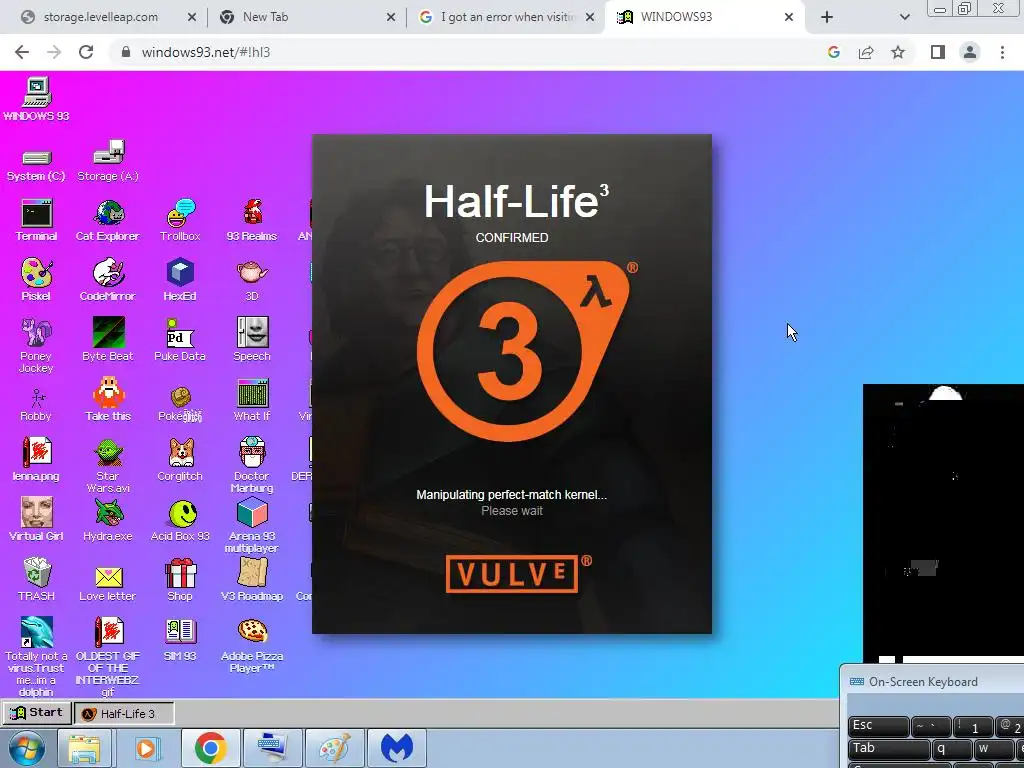1024x768 pixels.
Task: Open the lenna.png image file
Action: (x=36, y=460)
